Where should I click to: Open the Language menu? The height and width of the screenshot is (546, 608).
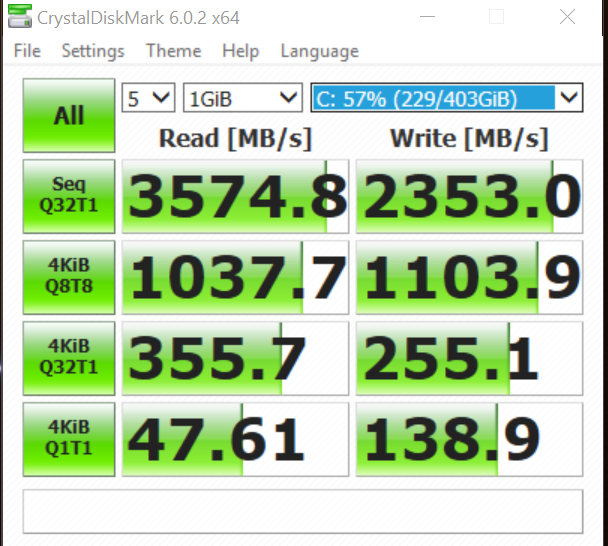click(320, 51)
